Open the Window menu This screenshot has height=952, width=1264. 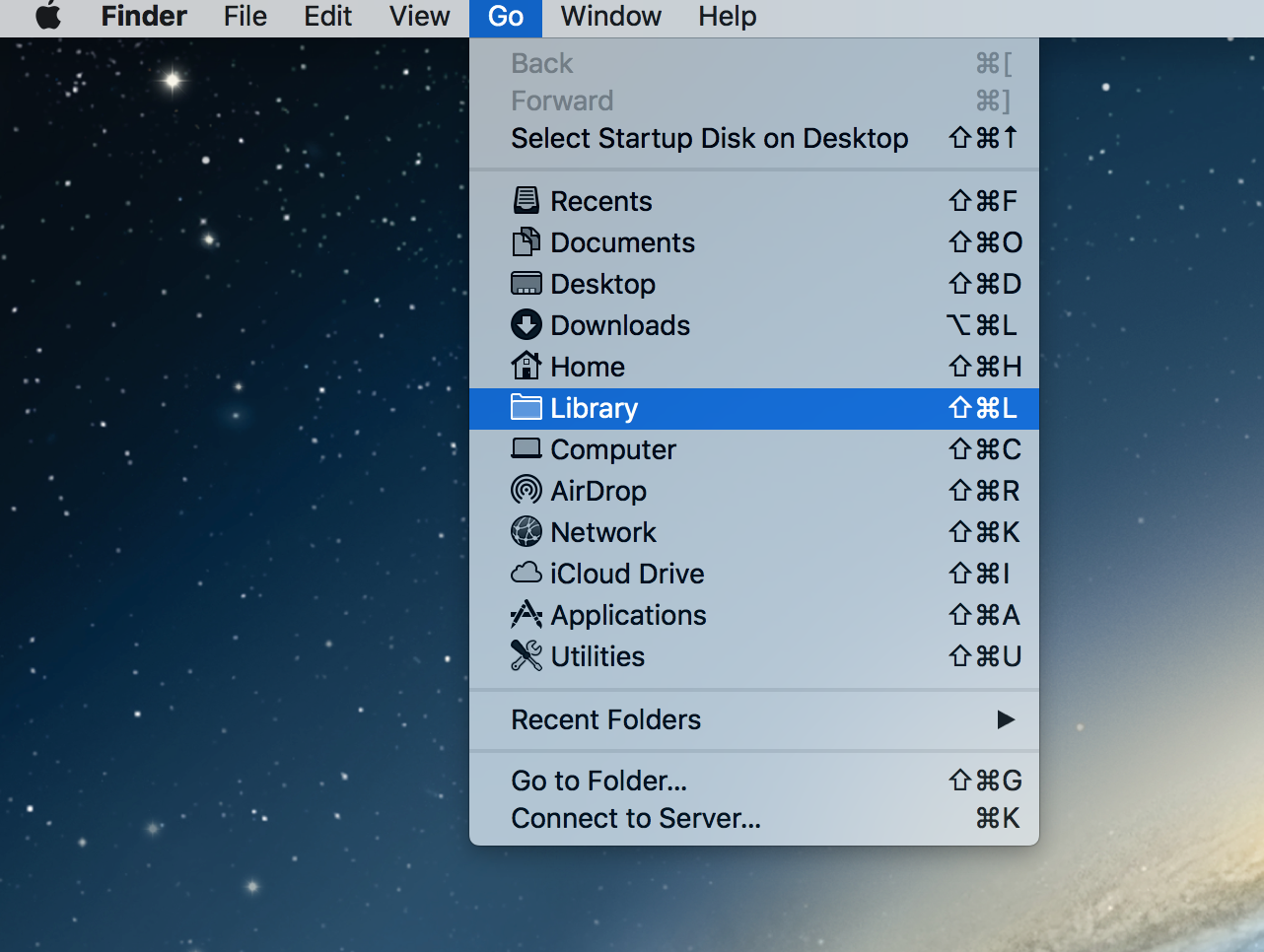(611, 17)
